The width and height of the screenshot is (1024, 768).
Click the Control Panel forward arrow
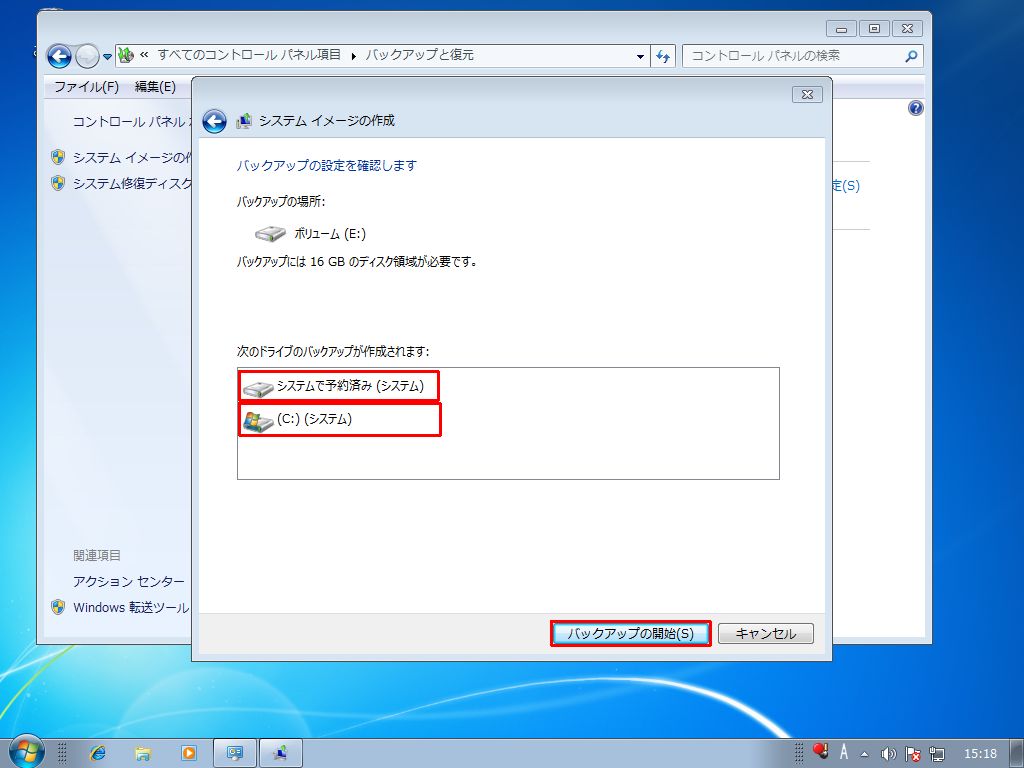click(87, 57)
